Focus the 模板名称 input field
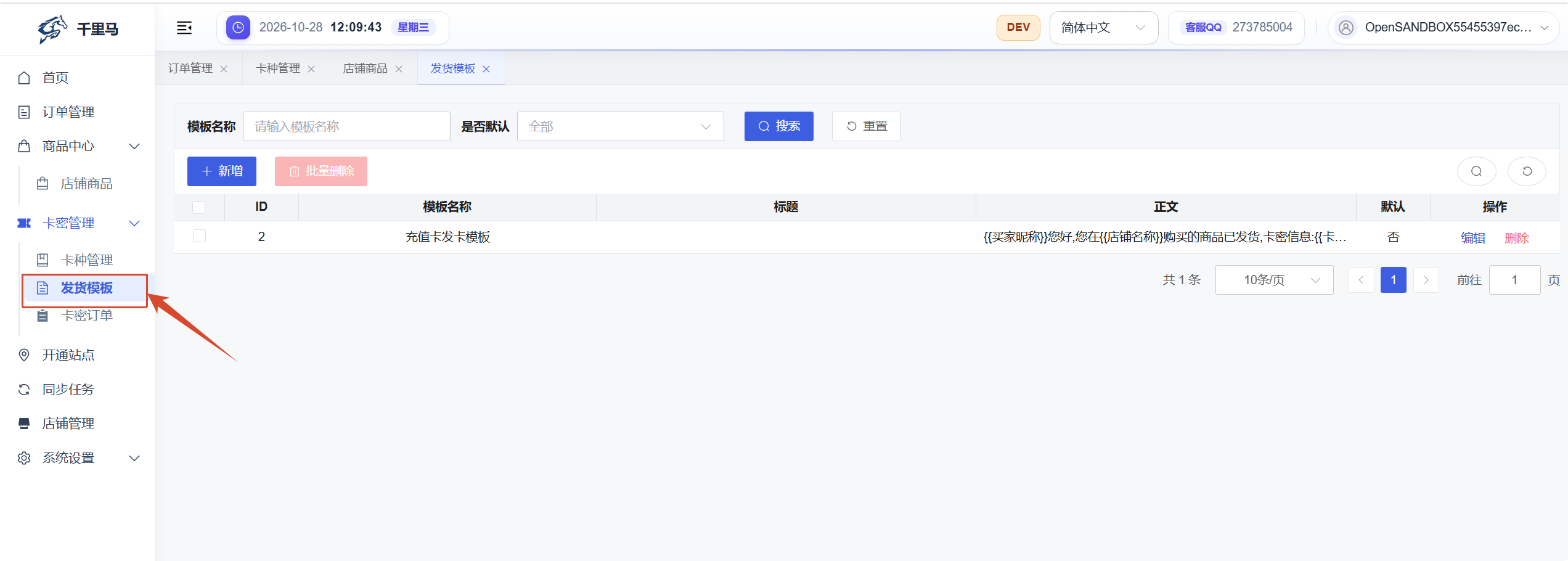Image resolution: width=1568 pixels, height=561 pixels. [x=346, y=126]
